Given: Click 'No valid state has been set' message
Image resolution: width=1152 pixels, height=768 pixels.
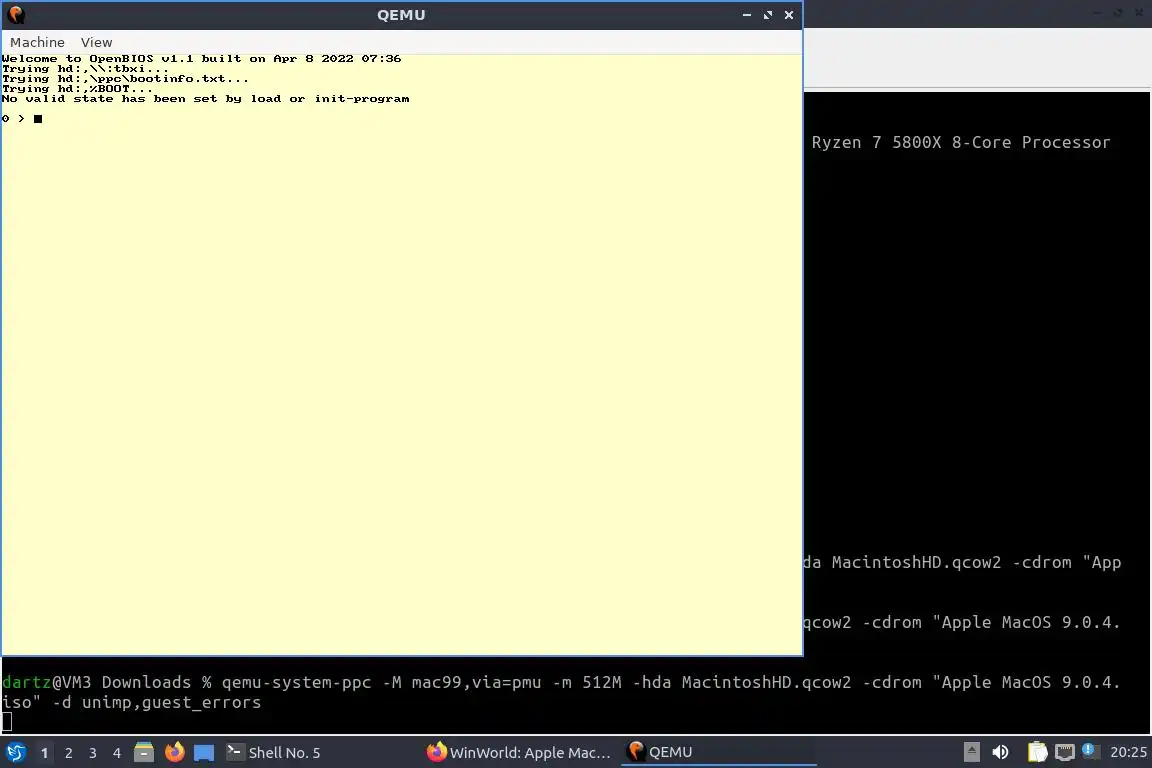Looking at the screenshot, I should [x=206, y=98].
